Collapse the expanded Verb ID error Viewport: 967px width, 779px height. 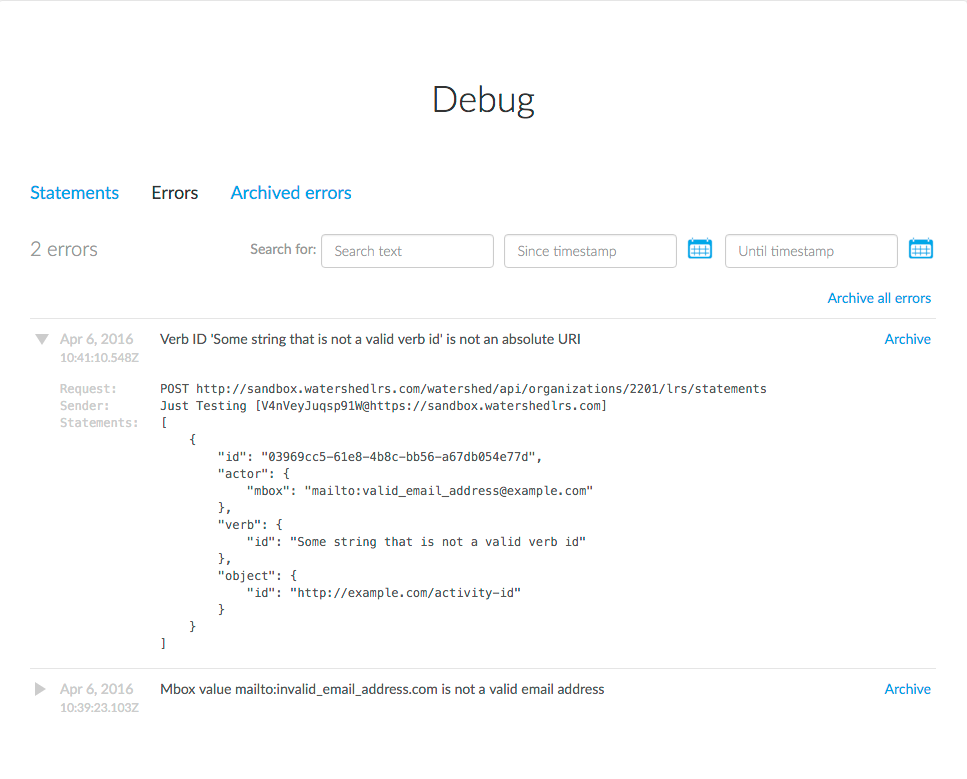(41, 340)
